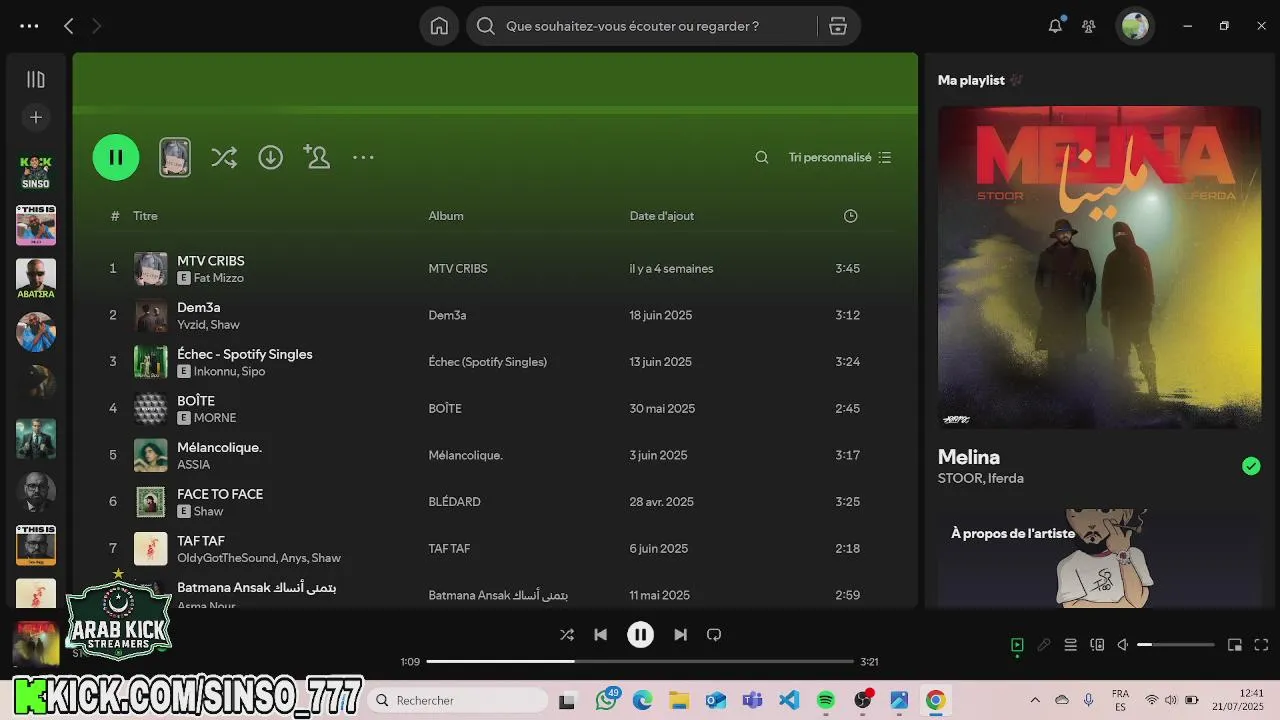Open the Melina album cover art
Image resolution: width=1280 pixels, height=720 pixels.
tap(1099, 267)
